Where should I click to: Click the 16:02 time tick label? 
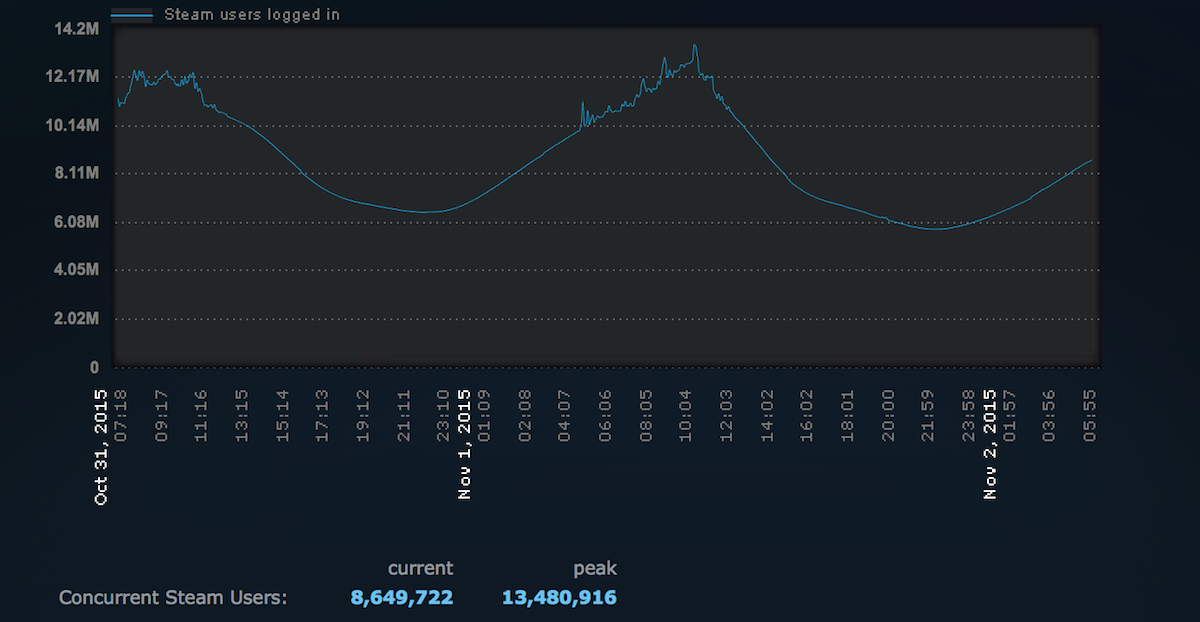pos(807,416)
